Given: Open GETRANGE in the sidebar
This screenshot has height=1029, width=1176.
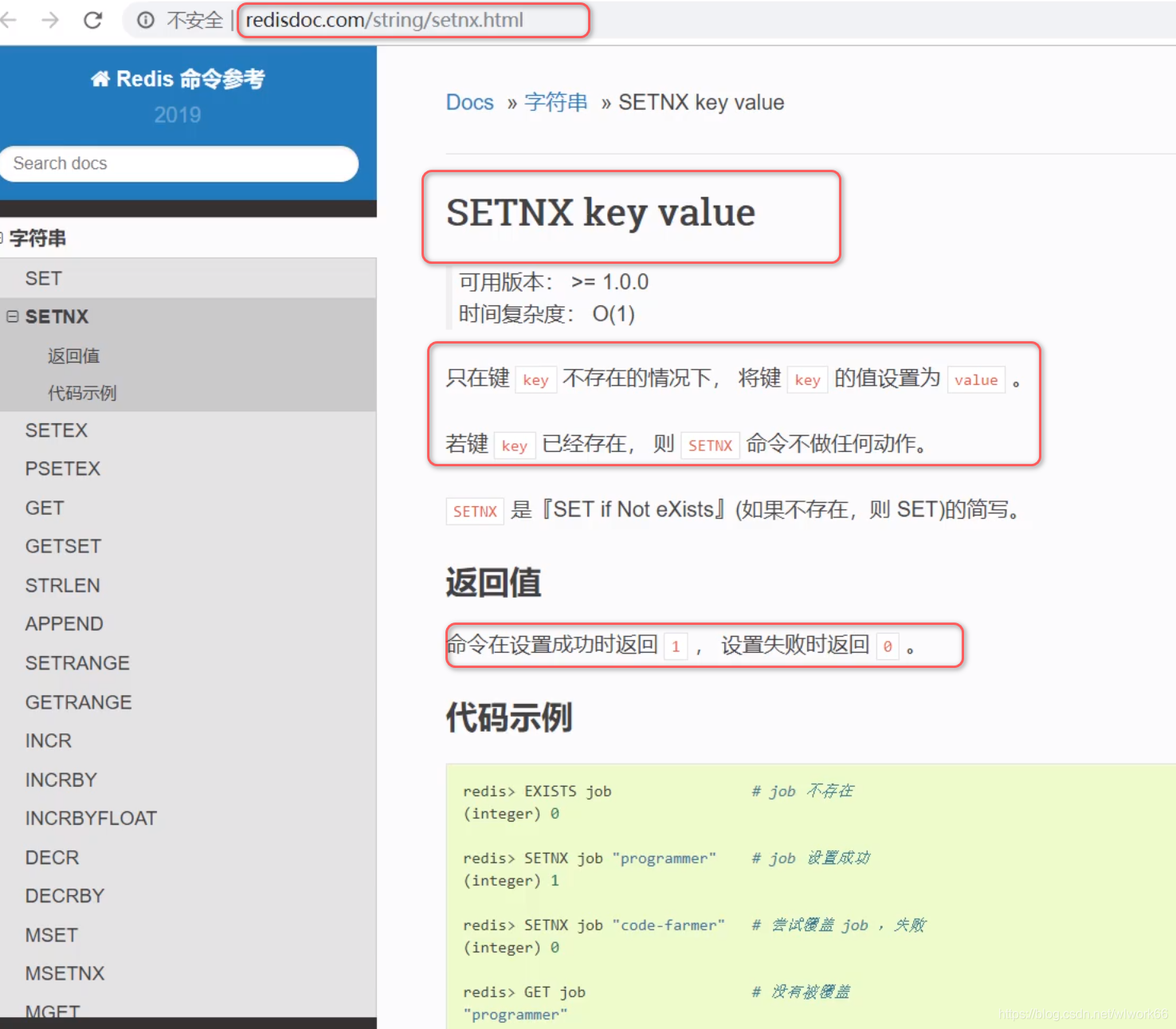Looking at the screenshot, I should point(79,702).
